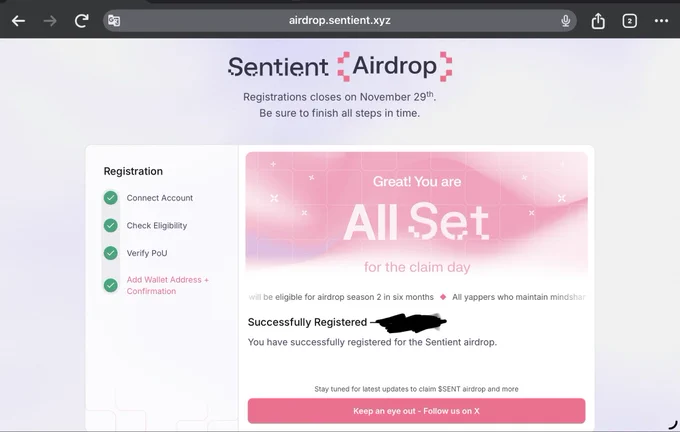680x432 pixels.
Task: Open Add Wallet Address + Confirmation step
Action: [167, 285]
